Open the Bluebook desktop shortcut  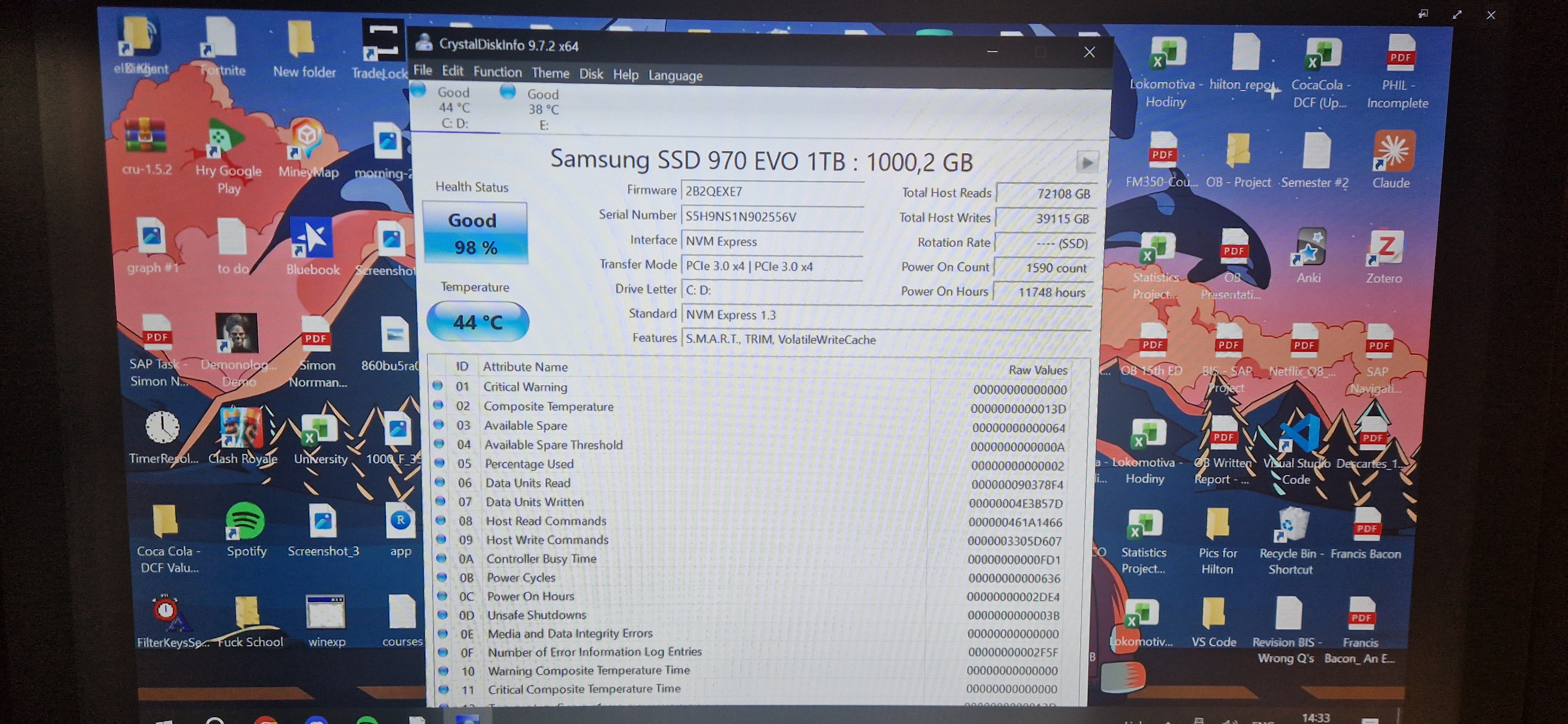point(312,246)
